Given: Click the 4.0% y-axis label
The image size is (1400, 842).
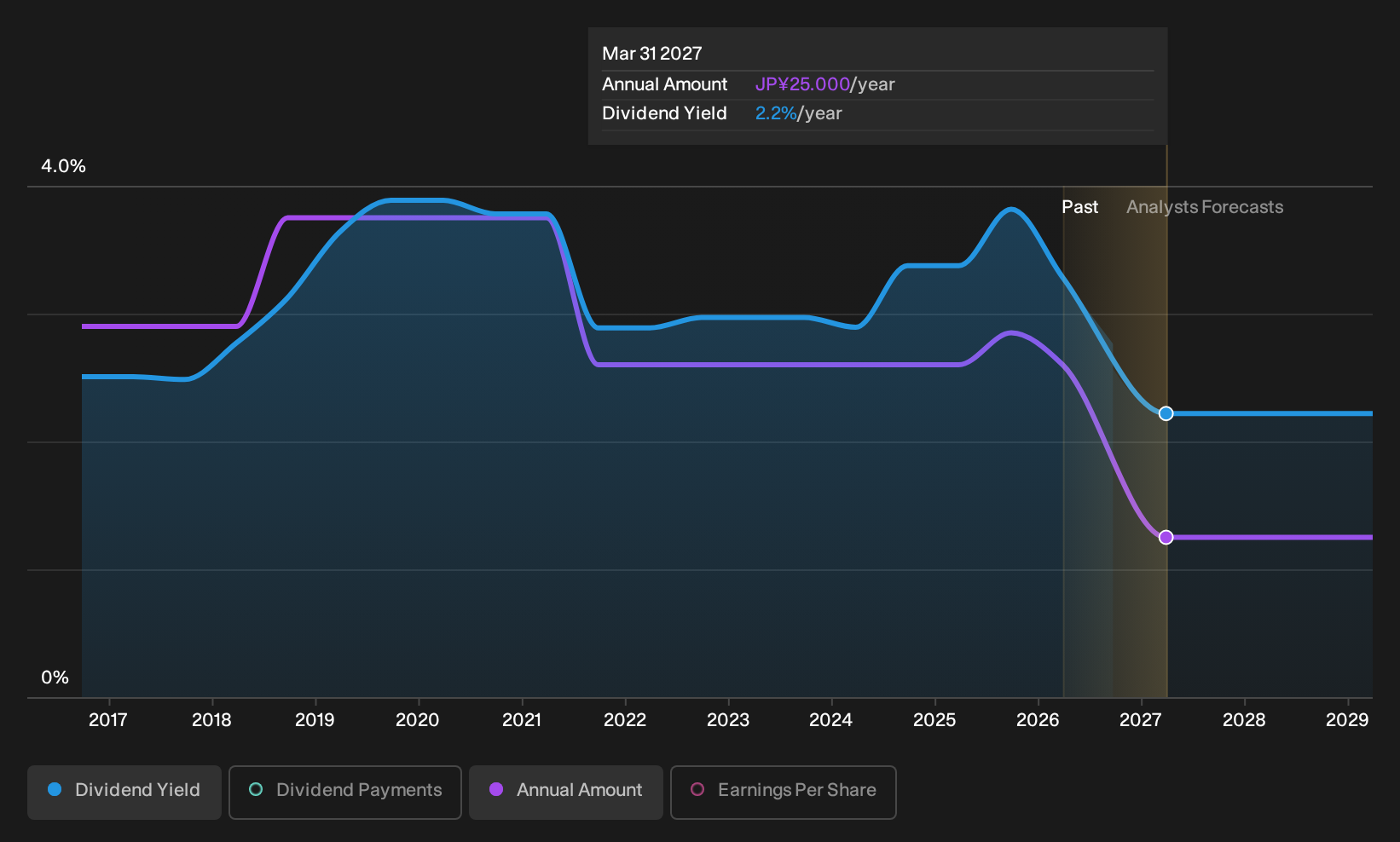Looking at the screenshot, I should pos(64,166).
